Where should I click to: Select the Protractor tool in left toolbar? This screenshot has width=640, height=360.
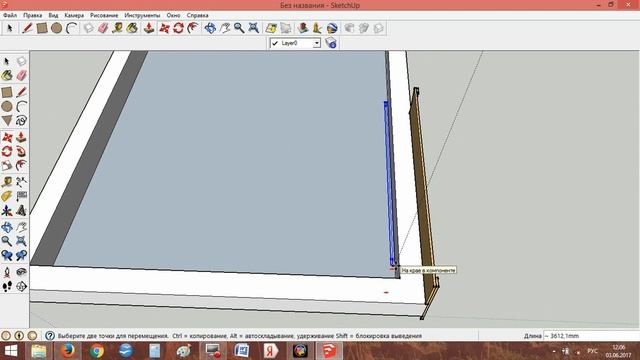coord(7,196)
